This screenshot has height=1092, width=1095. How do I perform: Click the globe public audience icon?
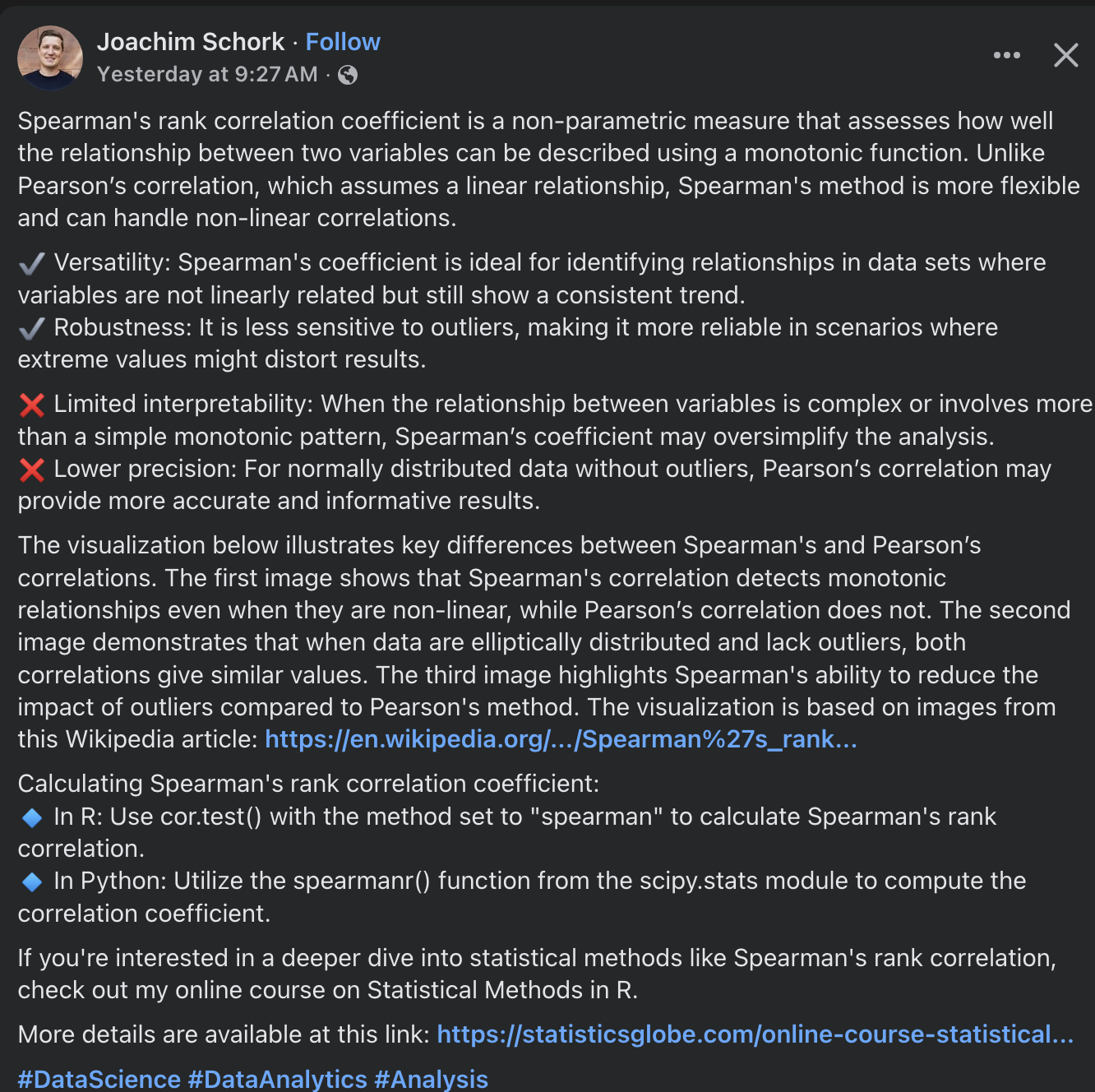(x=348, y=75)
